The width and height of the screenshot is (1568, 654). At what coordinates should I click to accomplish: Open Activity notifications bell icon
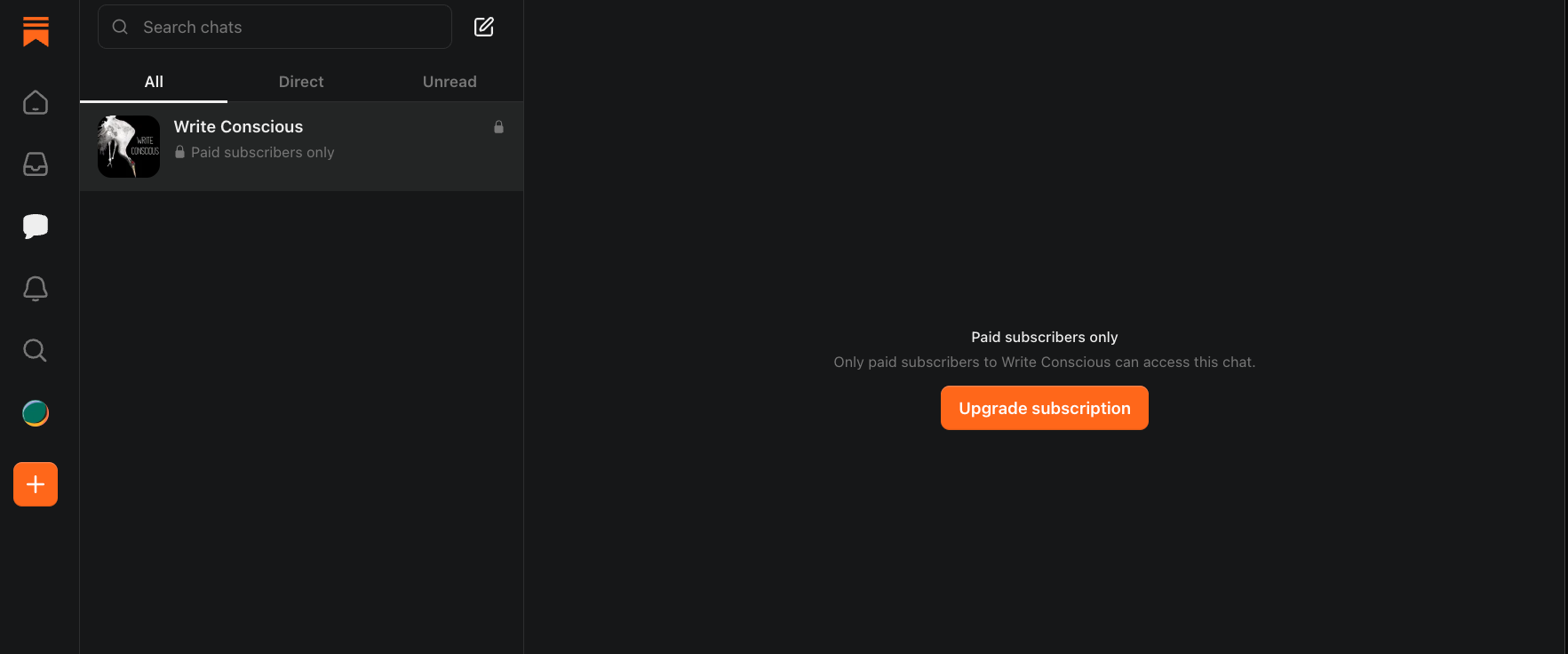[x=36, y=289]
